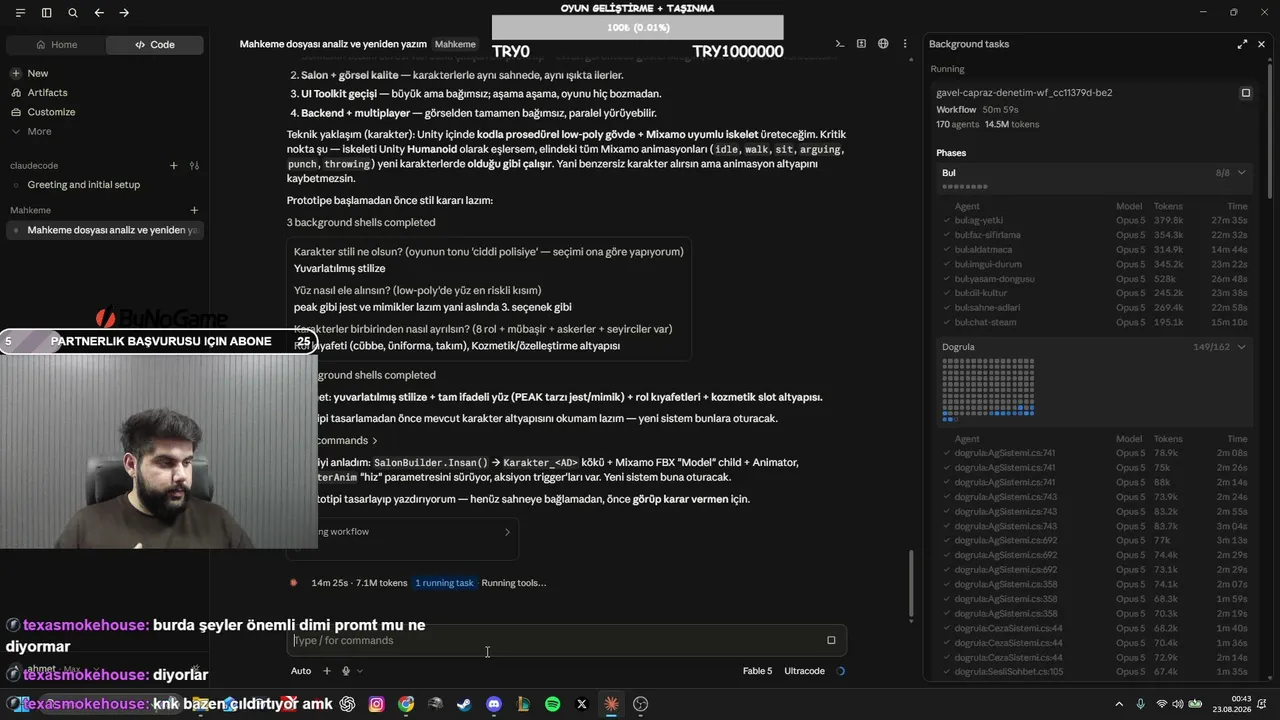Open Customize in the sidebar
The image size is (1280, 720).
(x=105, y=112)
